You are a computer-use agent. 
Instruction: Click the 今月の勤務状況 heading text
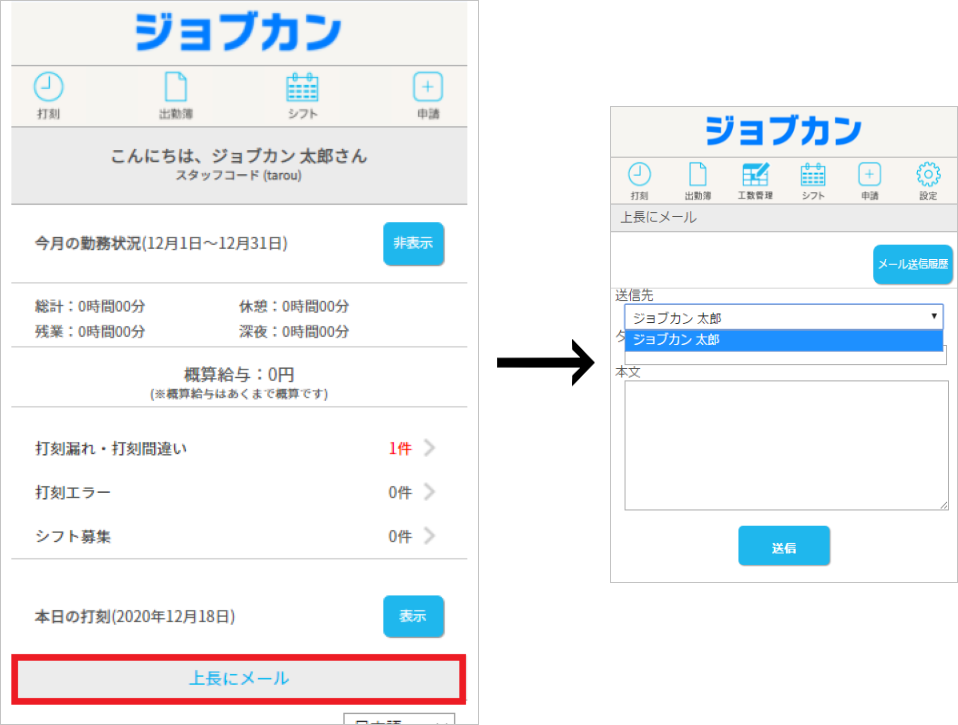161,244
